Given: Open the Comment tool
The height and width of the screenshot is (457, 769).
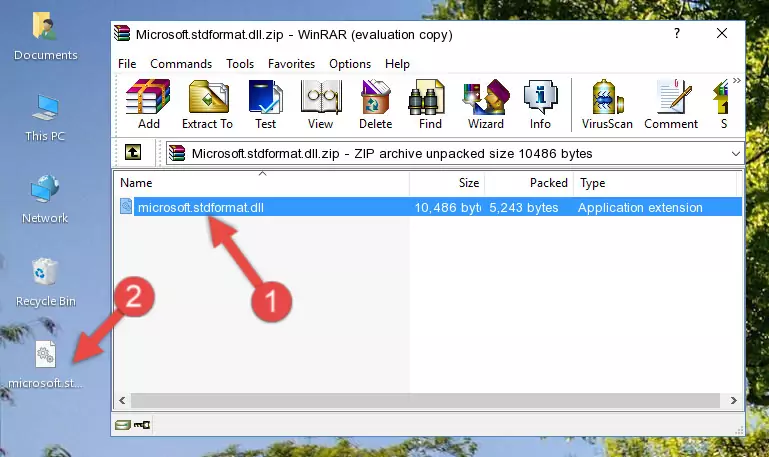Looking at the screenshot, I should coord(671,104).
